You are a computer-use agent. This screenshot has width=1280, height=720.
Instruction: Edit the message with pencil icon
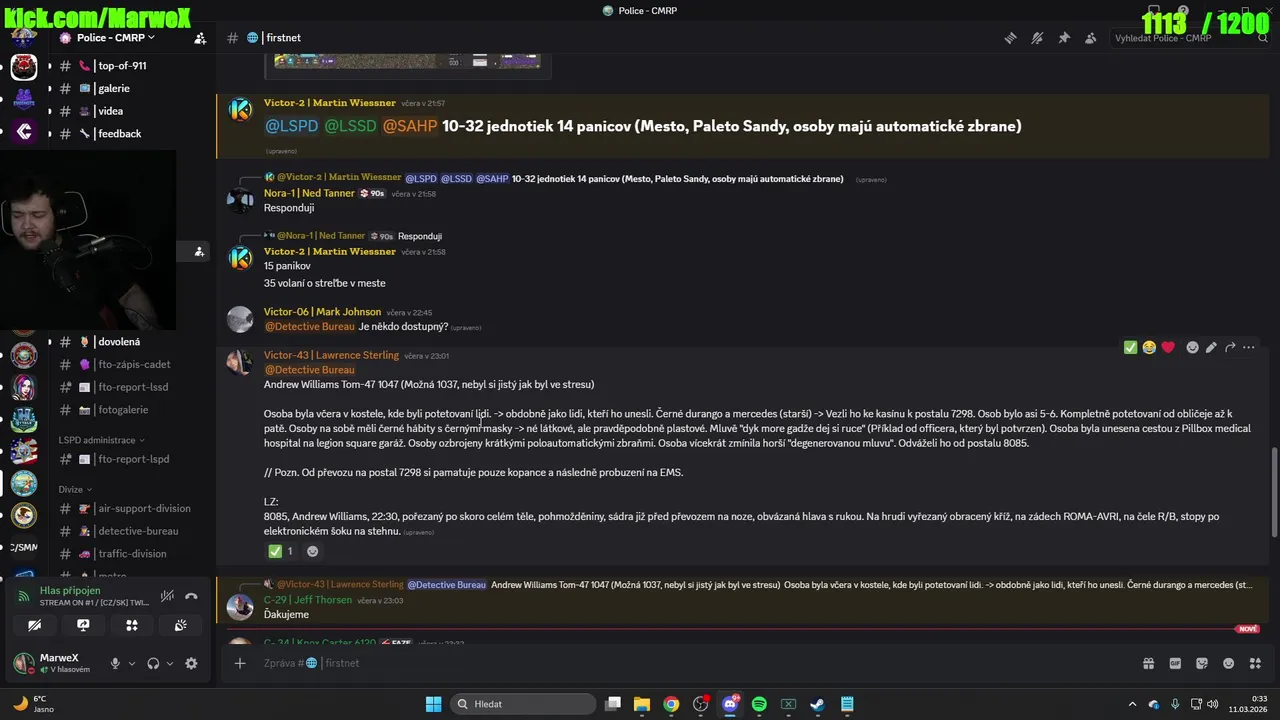1211,347
